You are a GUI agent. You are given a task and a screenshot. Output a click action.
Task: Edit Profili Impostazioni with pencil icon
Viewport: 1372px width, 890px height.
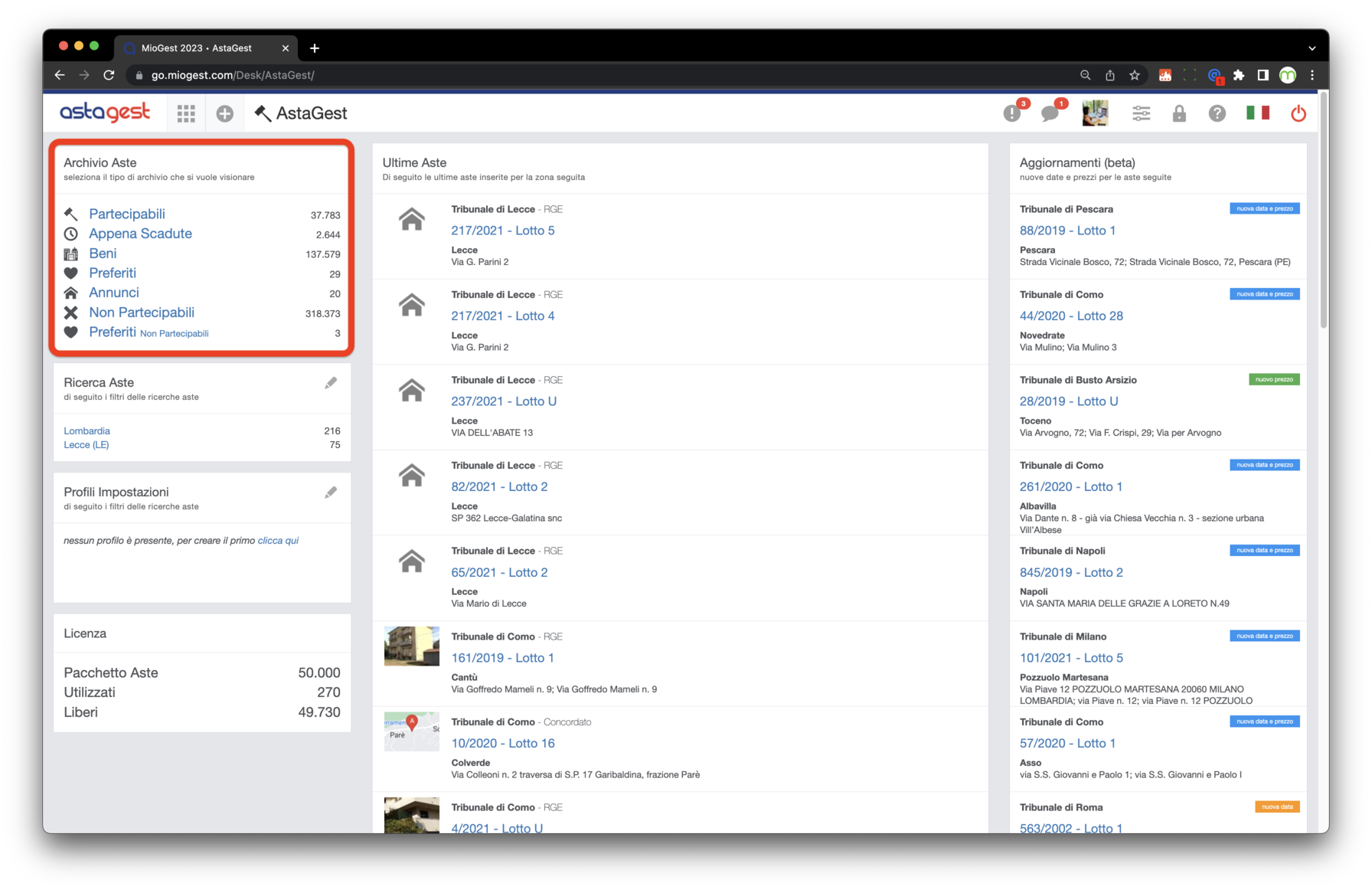(331, 492)
